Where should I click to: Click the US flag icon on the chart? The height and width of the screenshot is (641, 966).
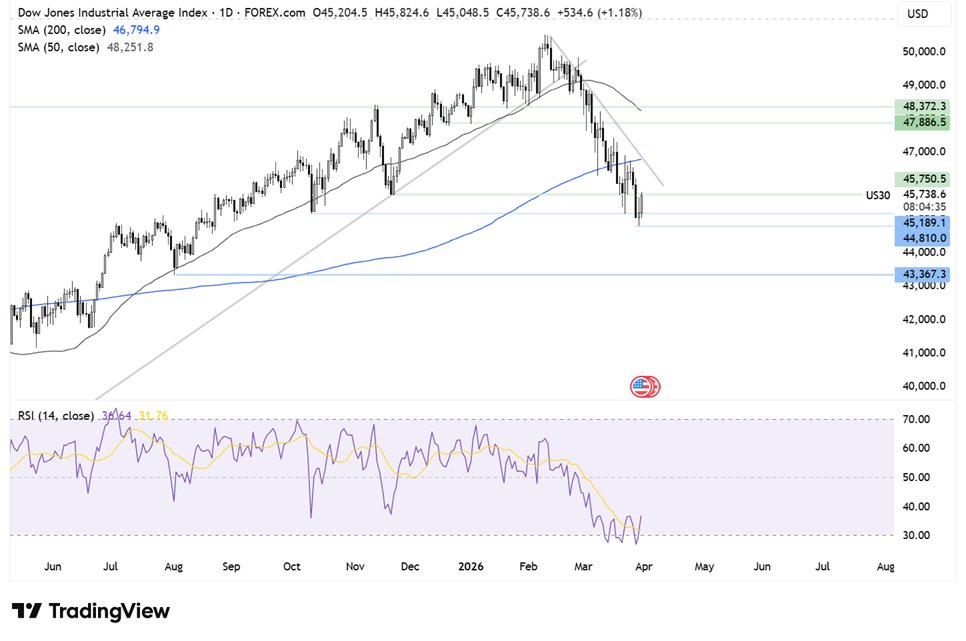[x=645, y=384]
